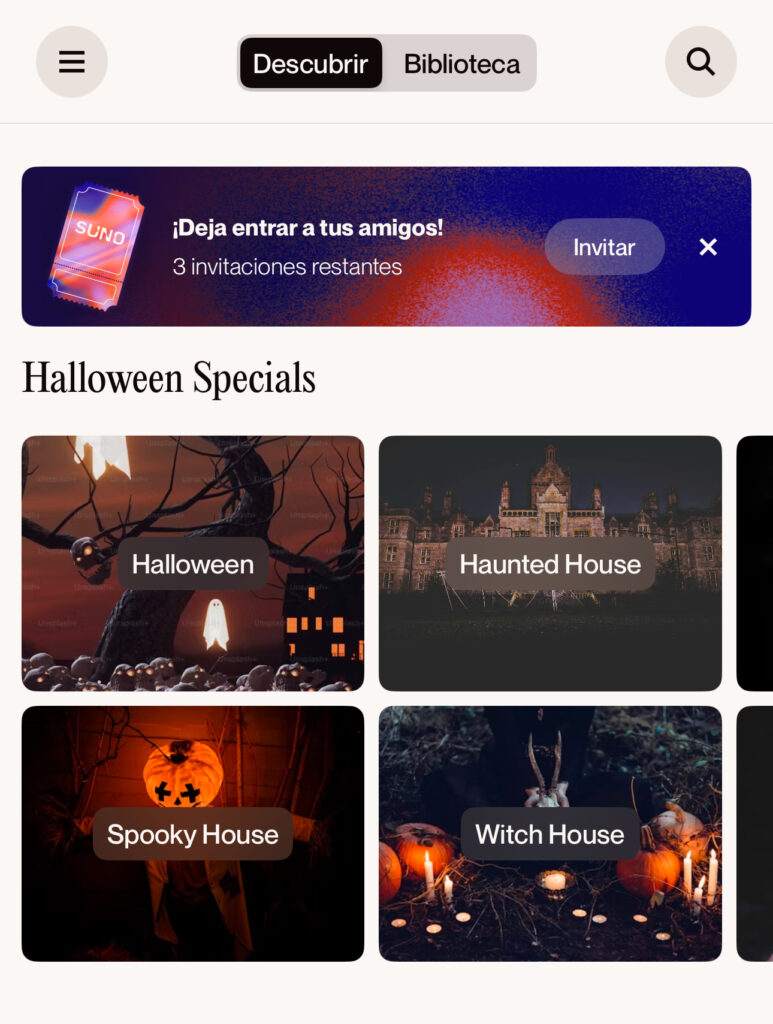This screenshot has width=773, height=1024.
Task: Tap the partially visible top-right card
Action: coord(755,563)
